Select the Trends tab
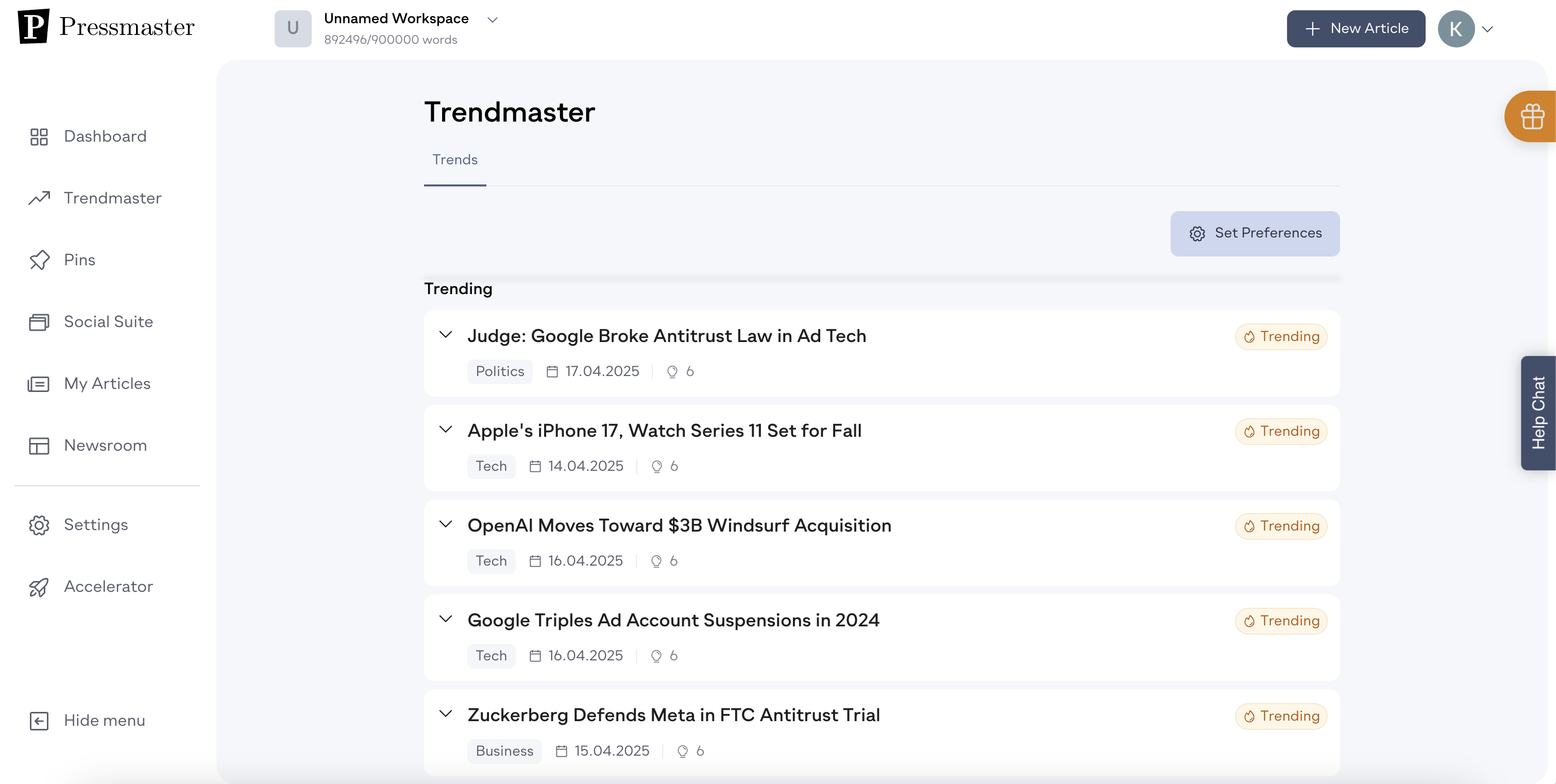Screen dimensions: 1556x784 [x=455, y=160]
